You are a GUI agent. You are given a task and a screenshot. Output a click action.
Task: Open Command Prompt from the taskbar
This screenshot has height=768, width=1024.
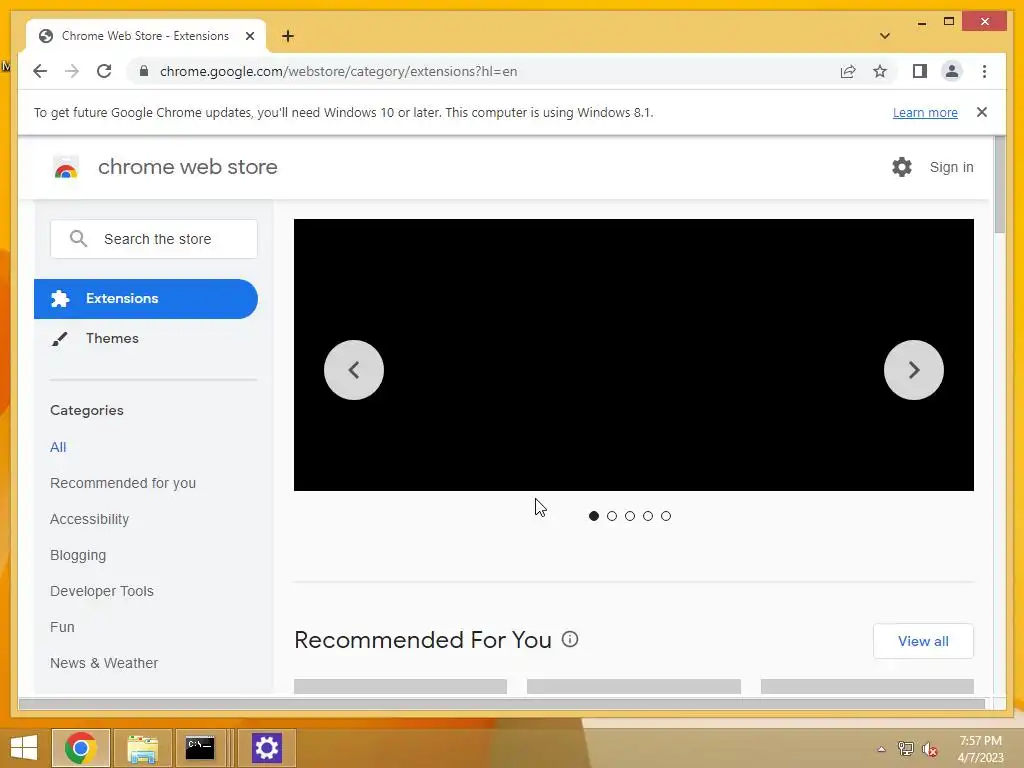(200, 748)
